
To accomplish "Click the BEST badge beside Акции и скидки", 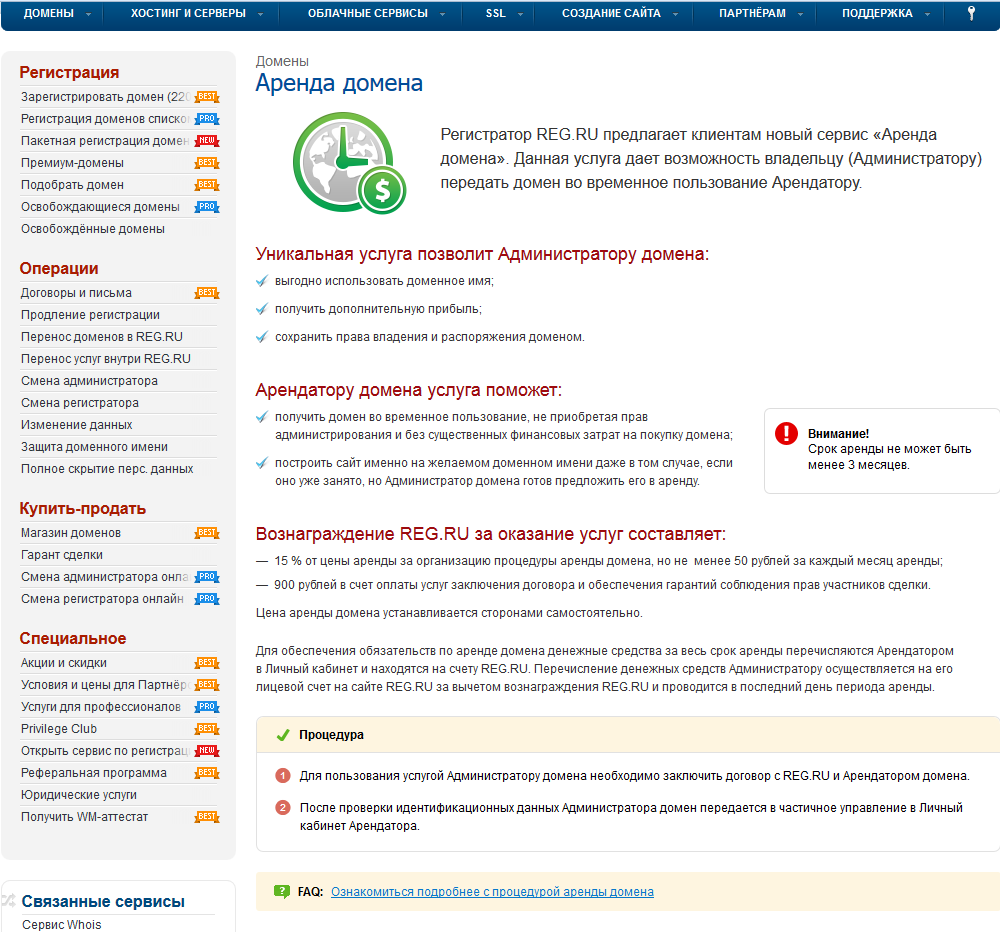I will [207, 663].
